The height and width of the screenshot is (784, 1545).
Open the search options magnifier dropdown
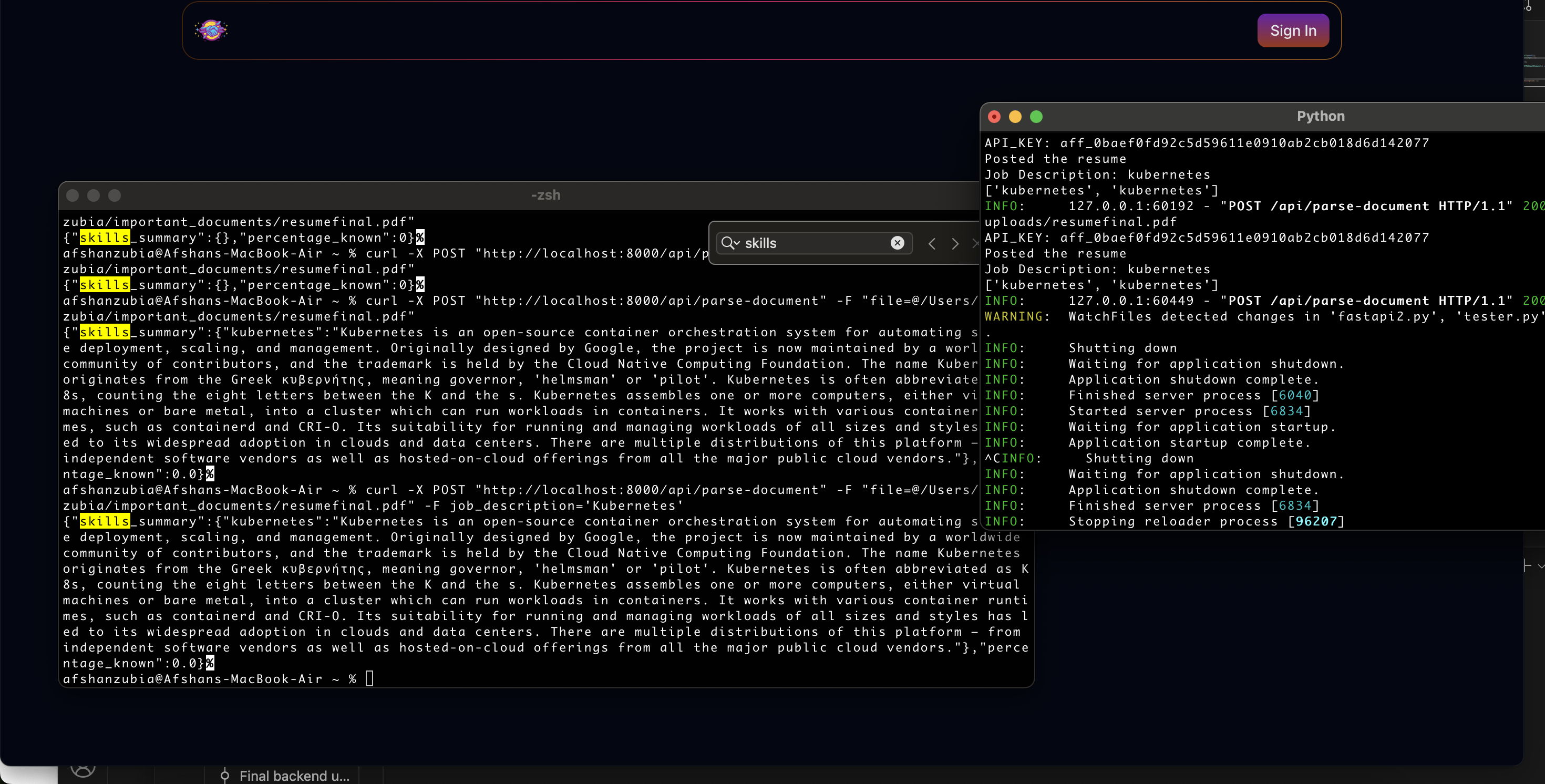(x=729, y=243)
